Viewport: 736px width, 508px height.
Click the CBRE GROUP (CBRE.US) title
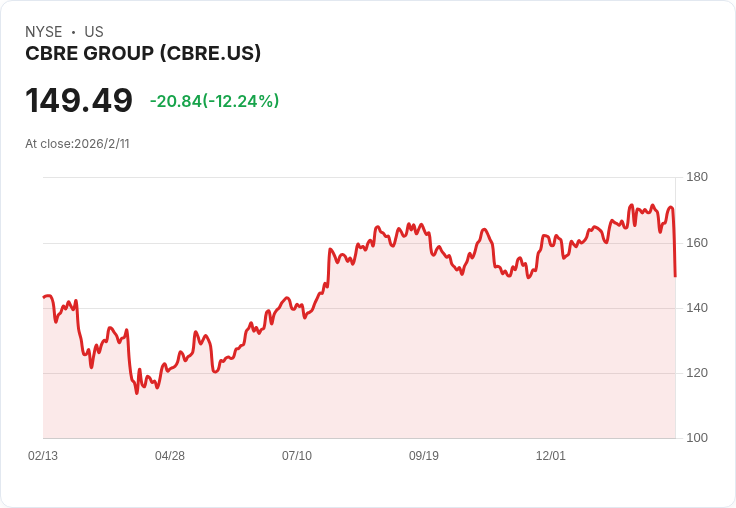[x=143, y=53]
